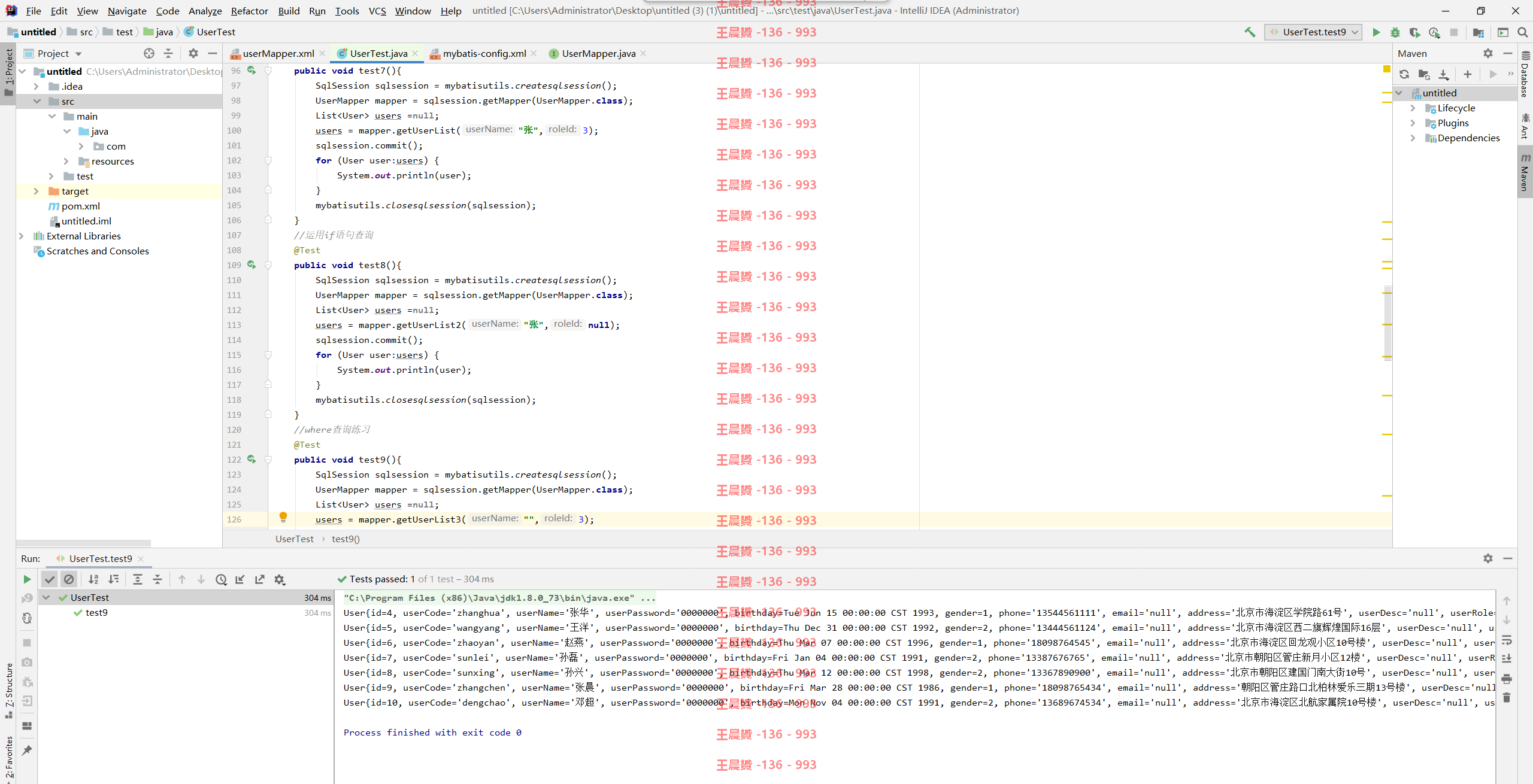Toggle Structure tool window on left edge
Screen dimensions: 1533x784
[x=9, y=691]
